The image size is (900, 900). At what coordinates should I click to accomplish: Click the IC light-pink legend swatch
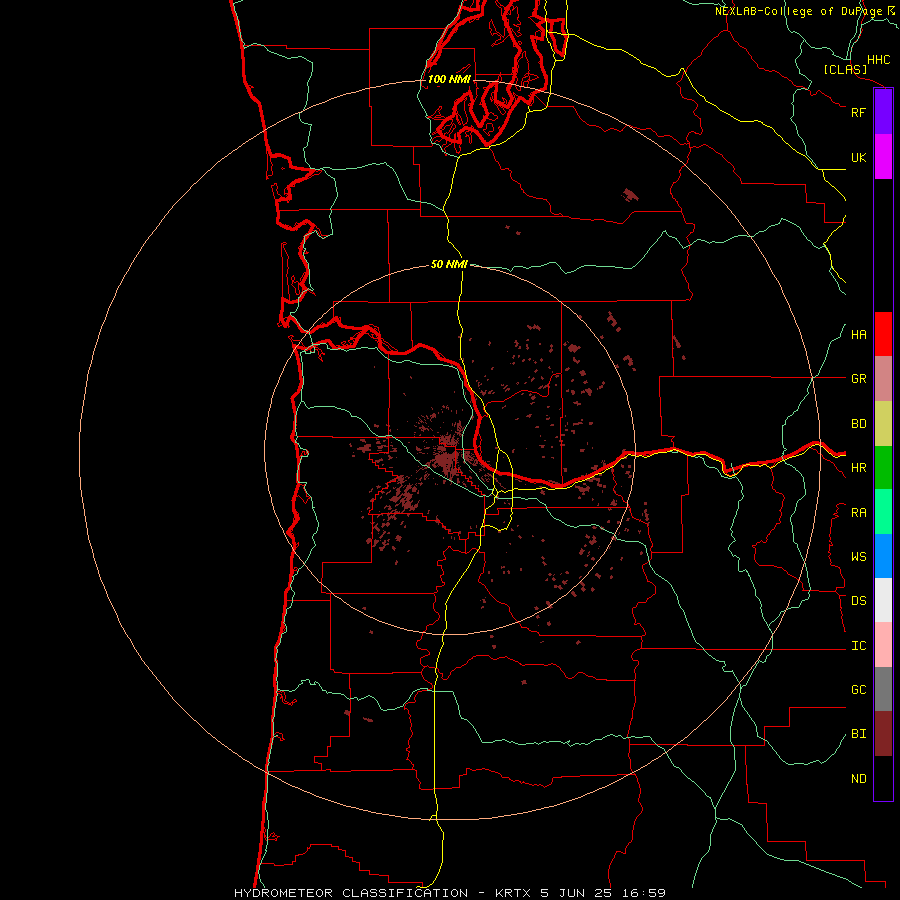883,645
